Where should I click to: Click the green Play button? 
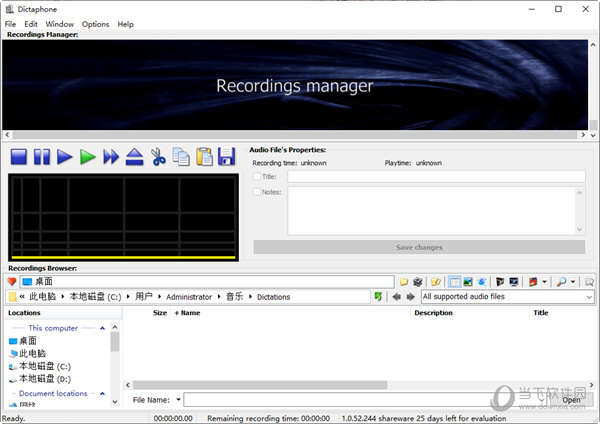point(88,157)
